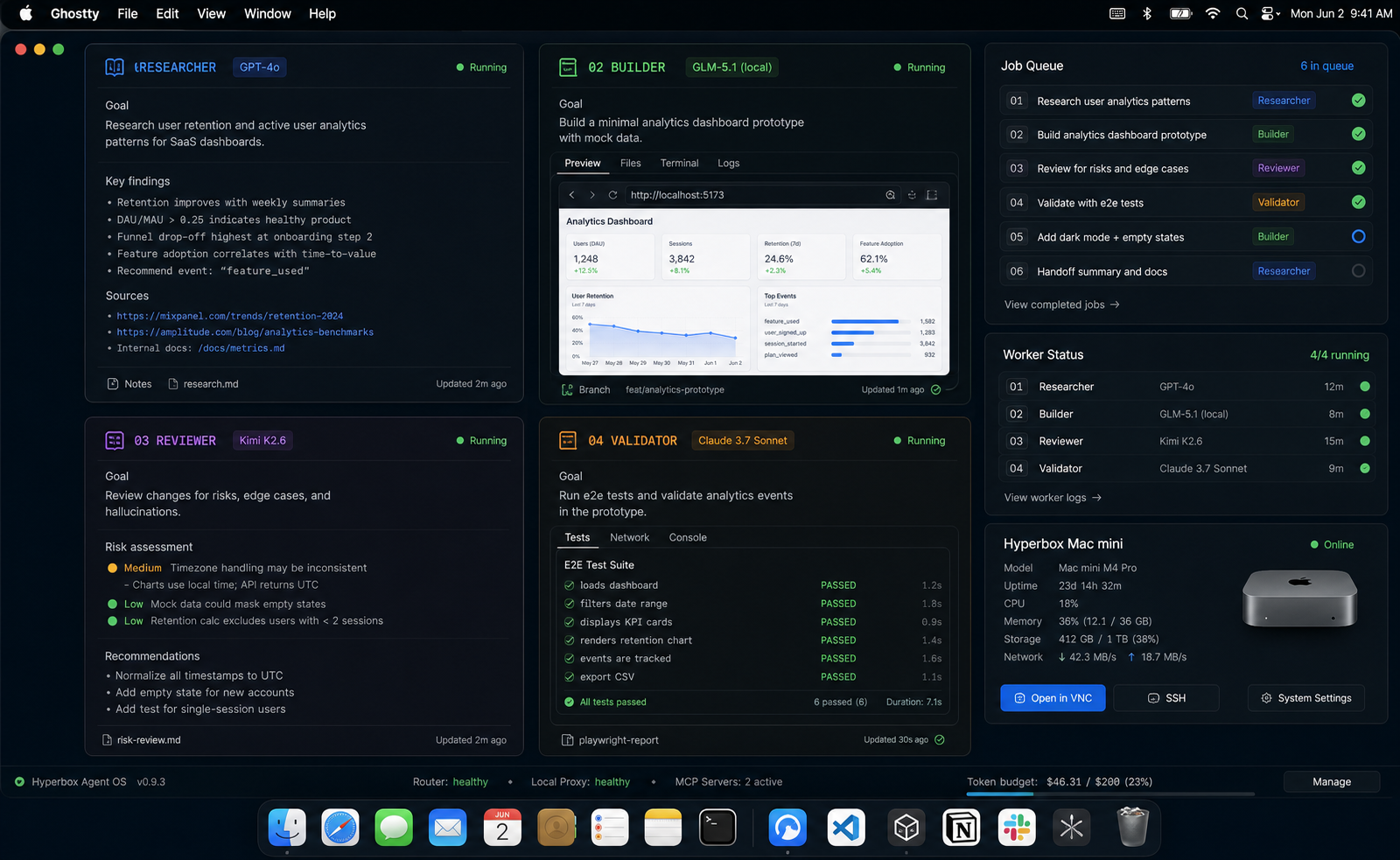Follow the View worker logs link
This screenshot has height=860, width=1400.
tap(1053, 498)
